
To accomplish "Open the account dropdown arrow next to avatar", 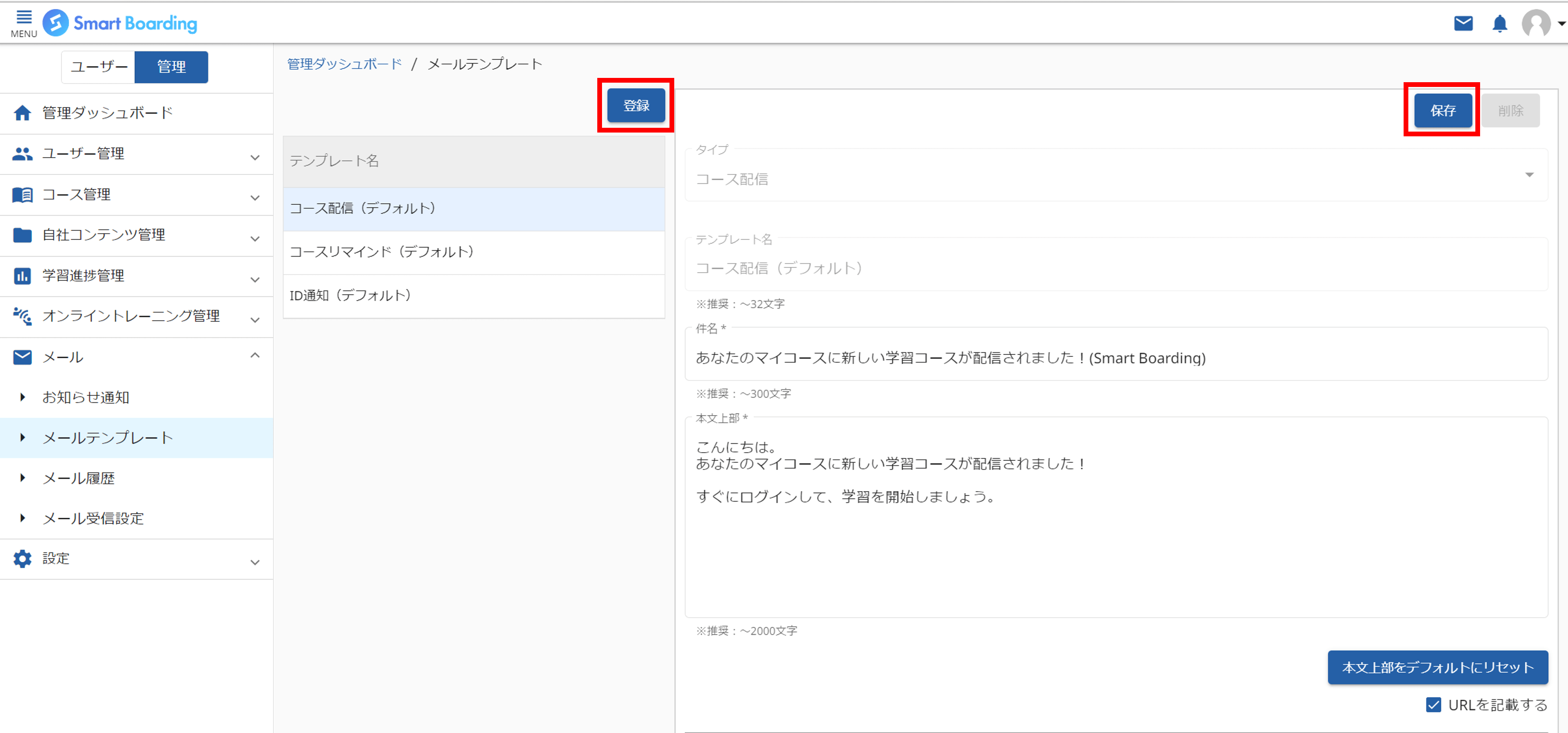I will (x=1561, y=24).
